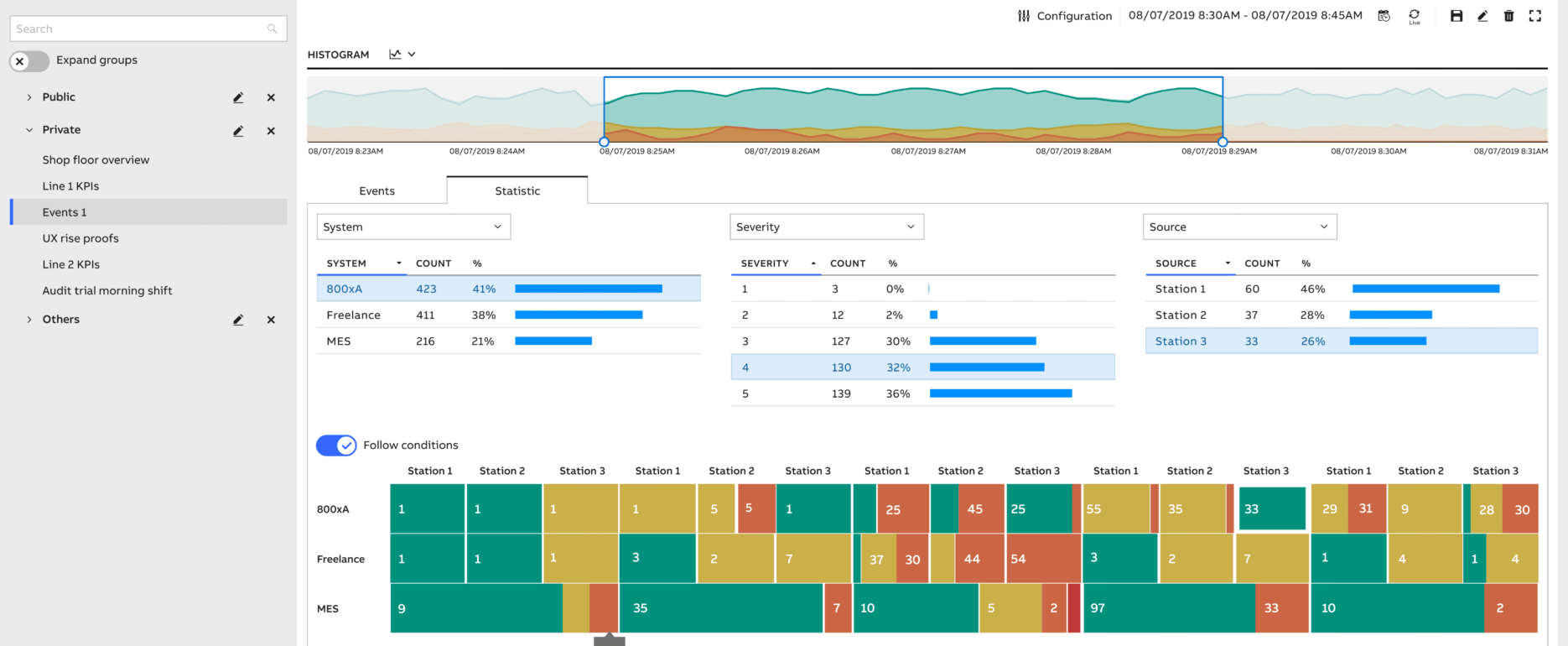Open the date range calendar picker
1568x646 pixels.
coord(1384,16)
